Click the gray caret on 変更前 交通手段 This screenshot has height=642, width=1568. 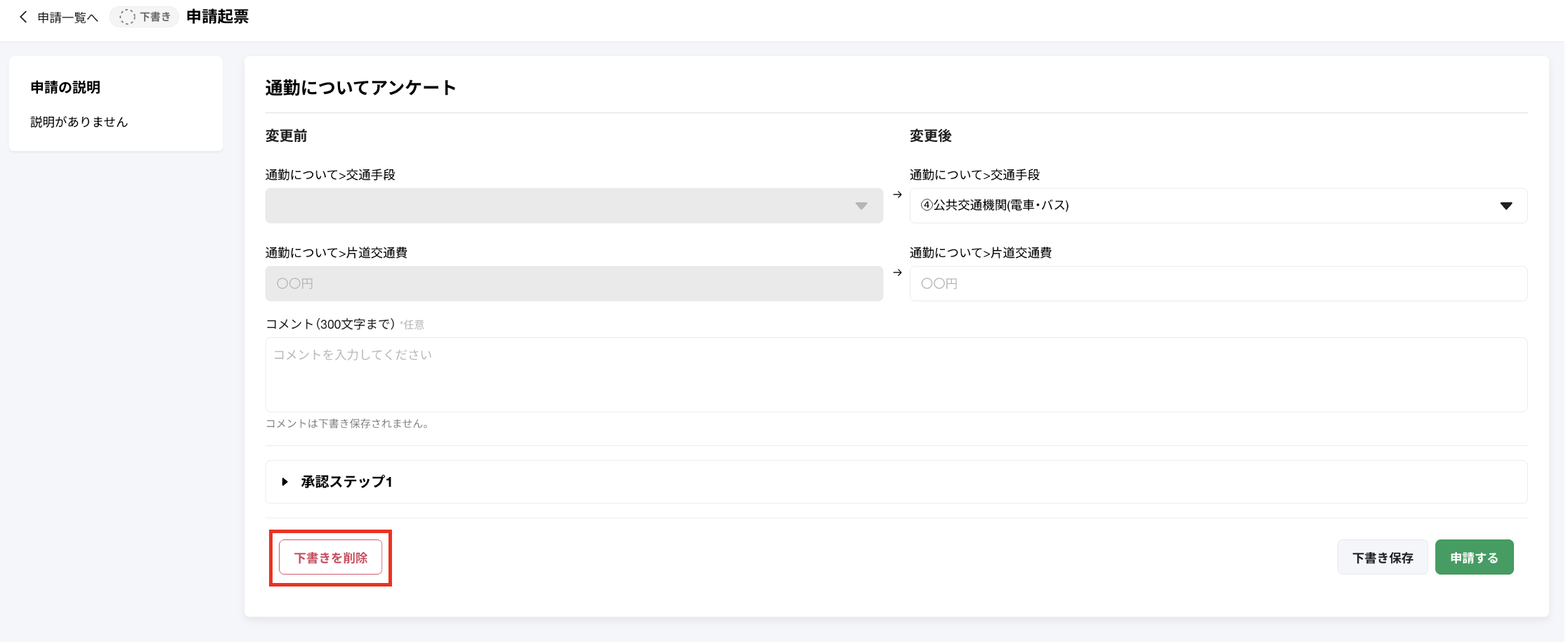click(x=861, y=206)
